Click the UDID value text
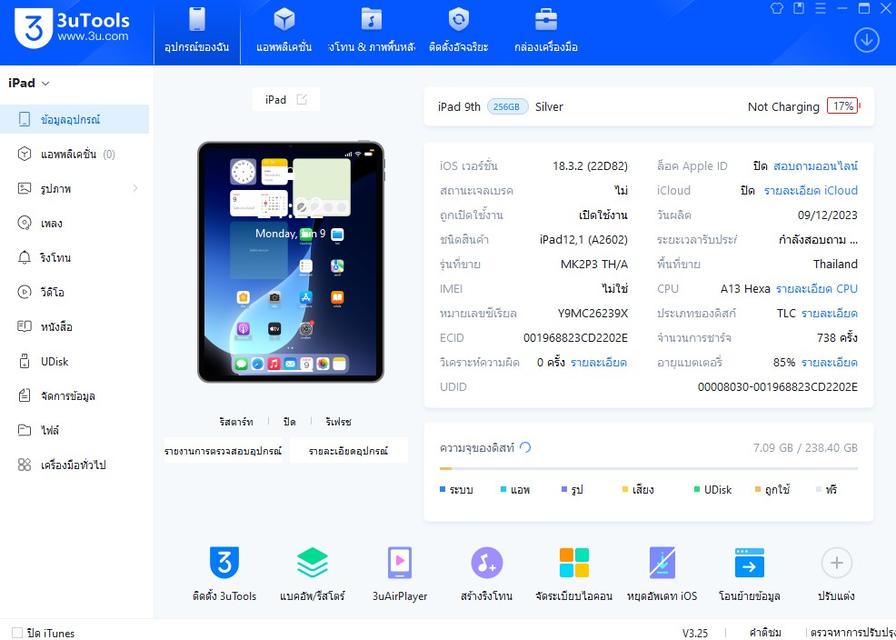The width and height of the screenshot is (896, 640). pos(778,387)
